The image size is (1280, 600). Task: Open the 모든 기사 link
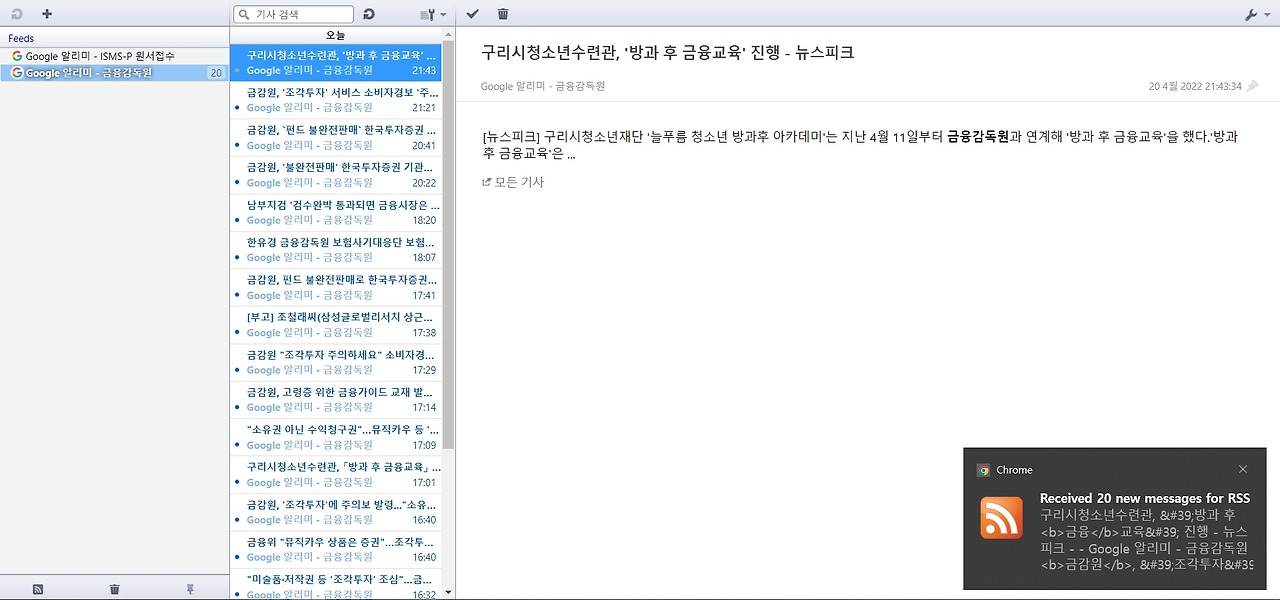510,181
